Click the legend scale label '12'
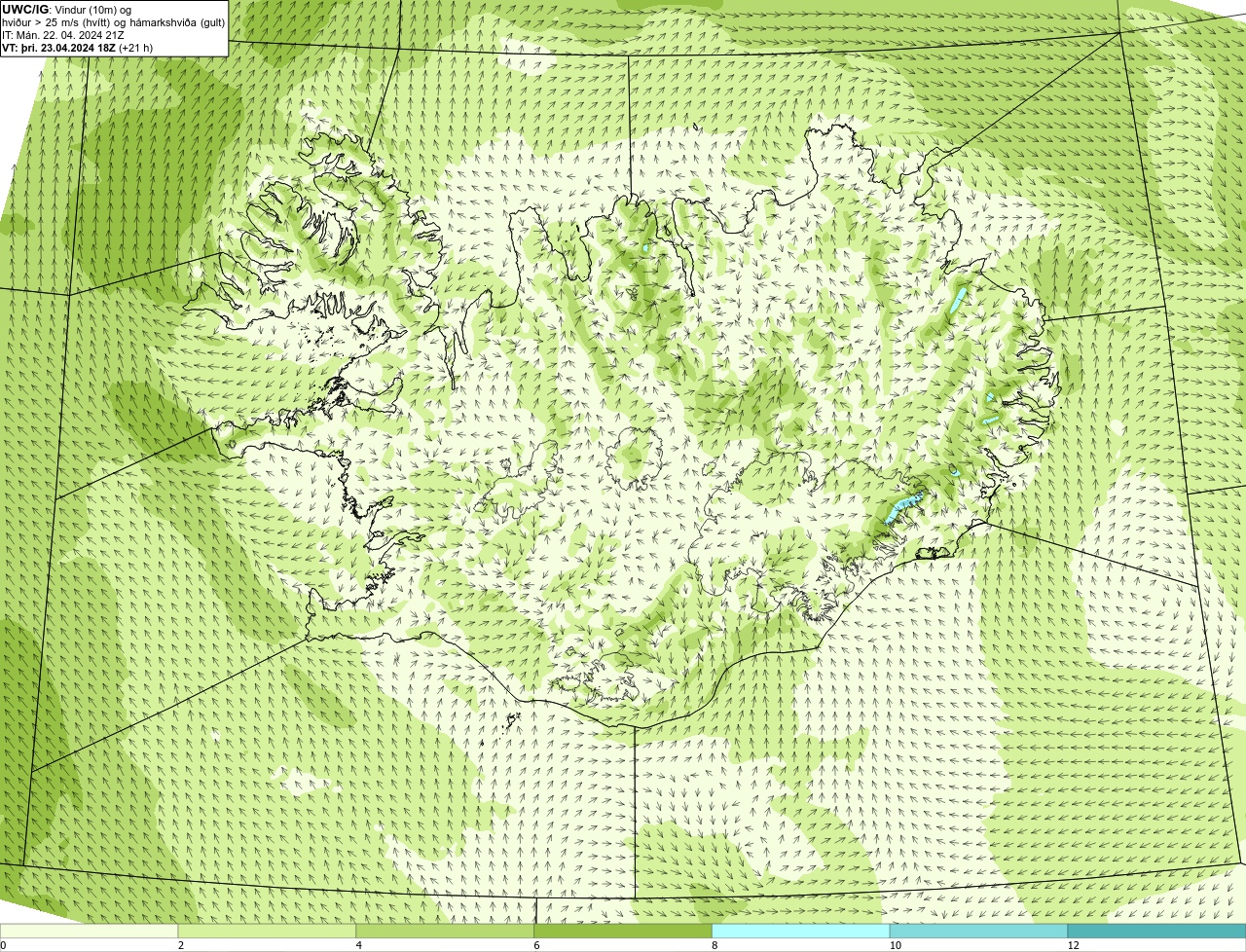Screen dimensions: 1246x952 point(1073,945)
